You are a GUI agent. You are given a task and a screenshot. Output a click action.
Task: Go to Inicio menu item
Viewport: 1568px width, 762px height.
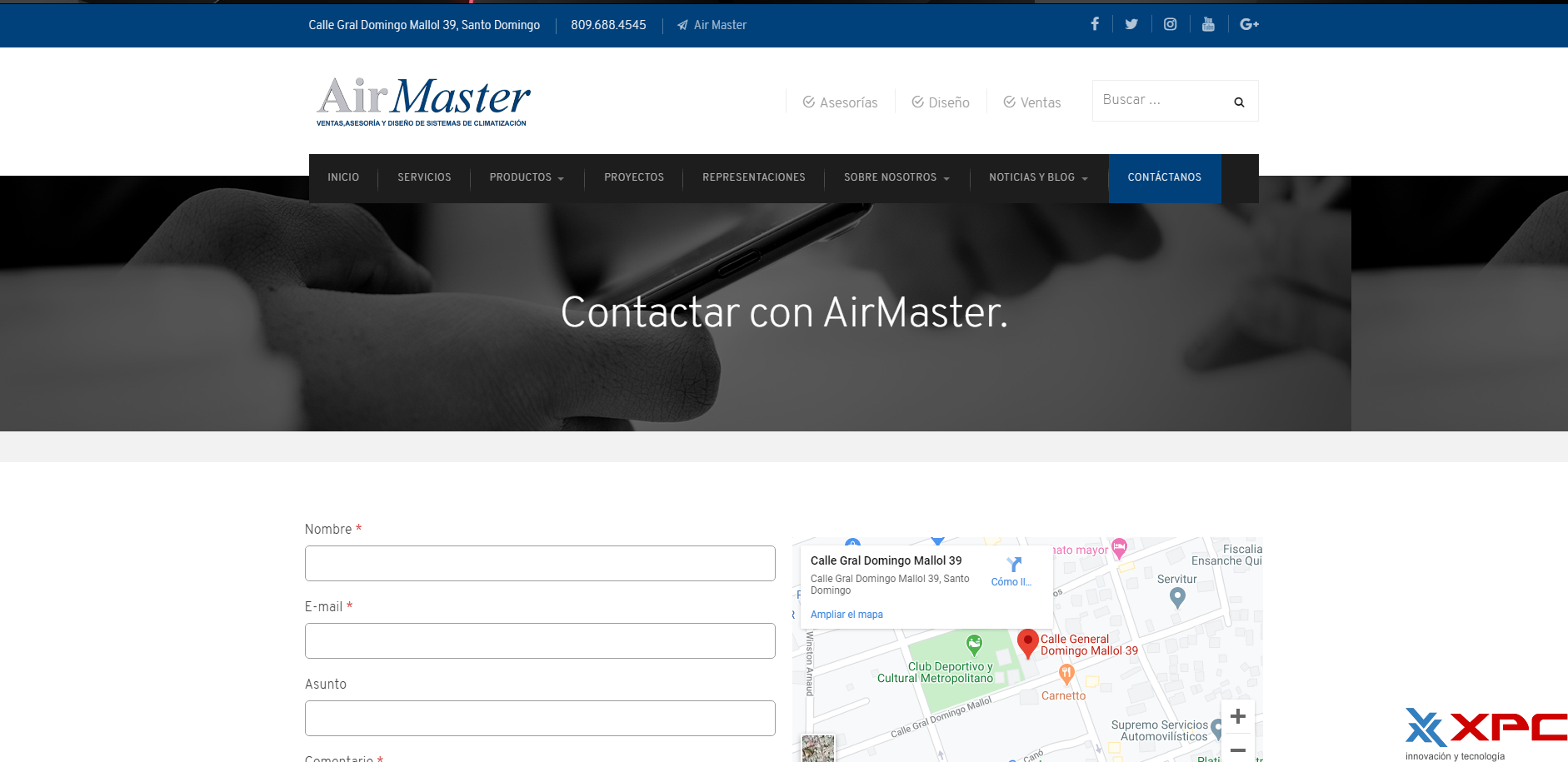point(343,177)
